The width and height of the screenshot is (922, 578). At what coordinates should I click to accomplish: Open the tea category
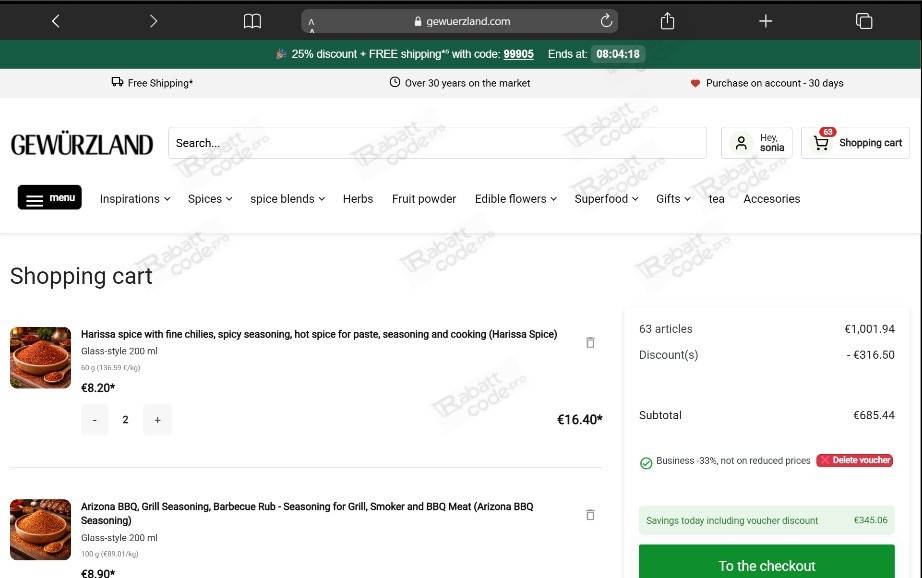point(716,199)
